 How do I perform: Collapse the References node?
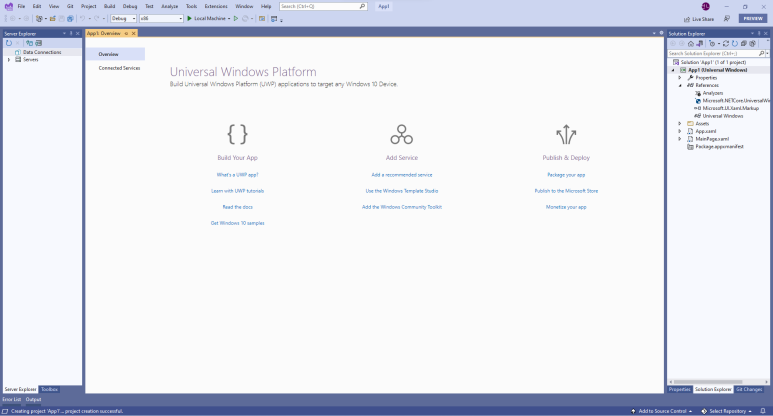point(680,85)
